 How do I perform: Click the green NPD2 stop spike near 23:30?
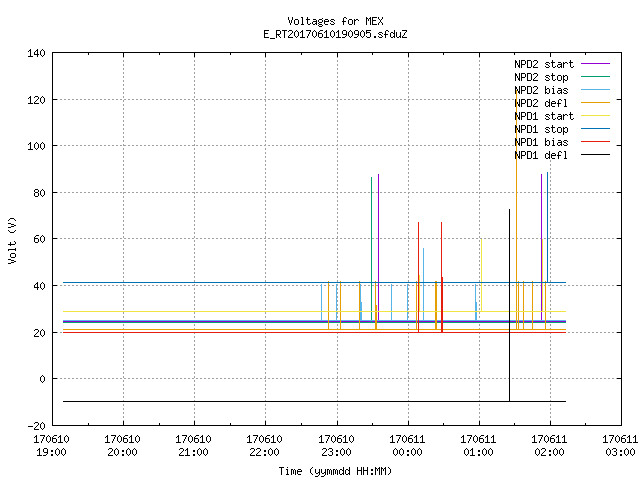[371, 249]
